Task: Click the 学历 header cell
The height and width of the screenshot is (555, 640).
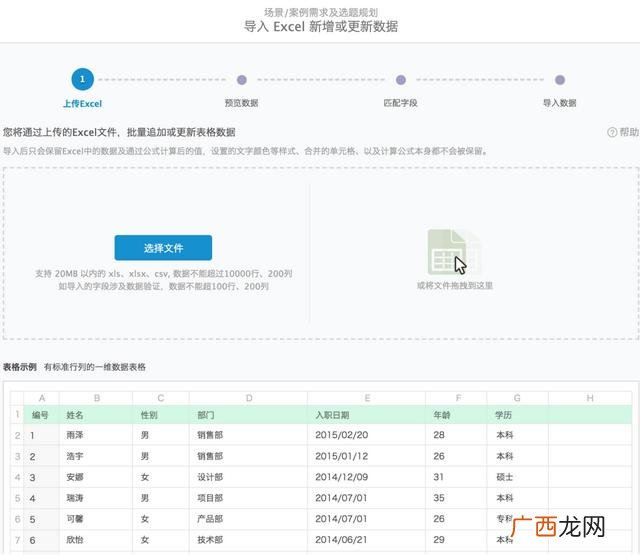Action: coord(518,415)
